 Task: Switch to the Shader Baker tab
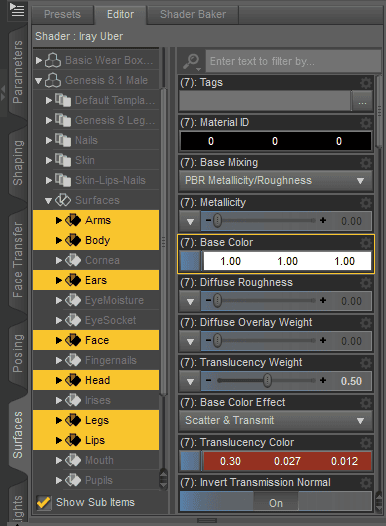(x=193, y=14)
